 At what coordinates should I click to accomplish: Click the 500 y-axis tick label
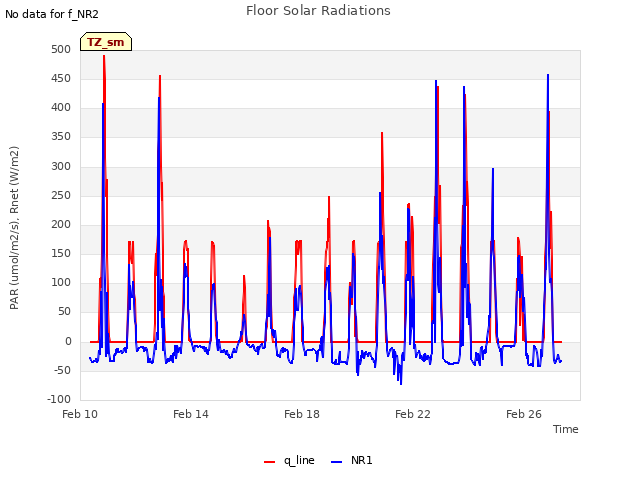tap(61, 49)
